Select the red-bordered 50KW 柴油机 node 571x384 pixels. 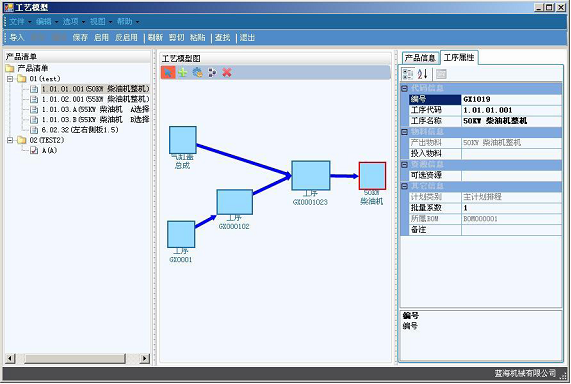[x=372, y=176]
